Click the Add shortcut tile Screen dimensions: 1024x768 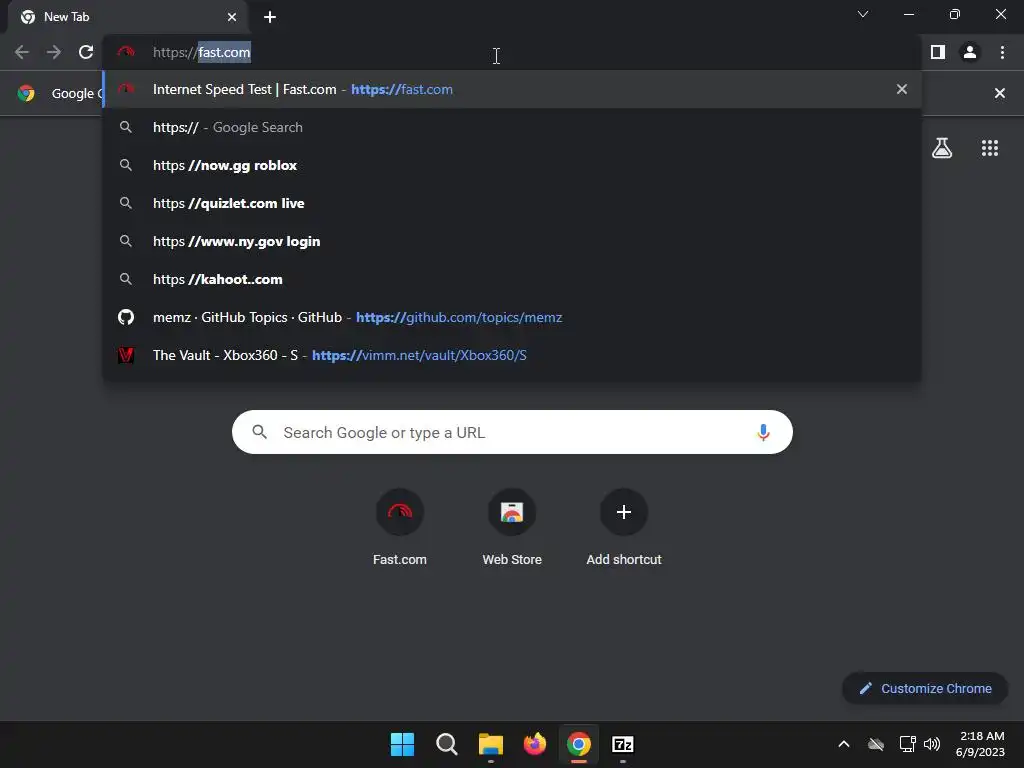coord(624,526)
